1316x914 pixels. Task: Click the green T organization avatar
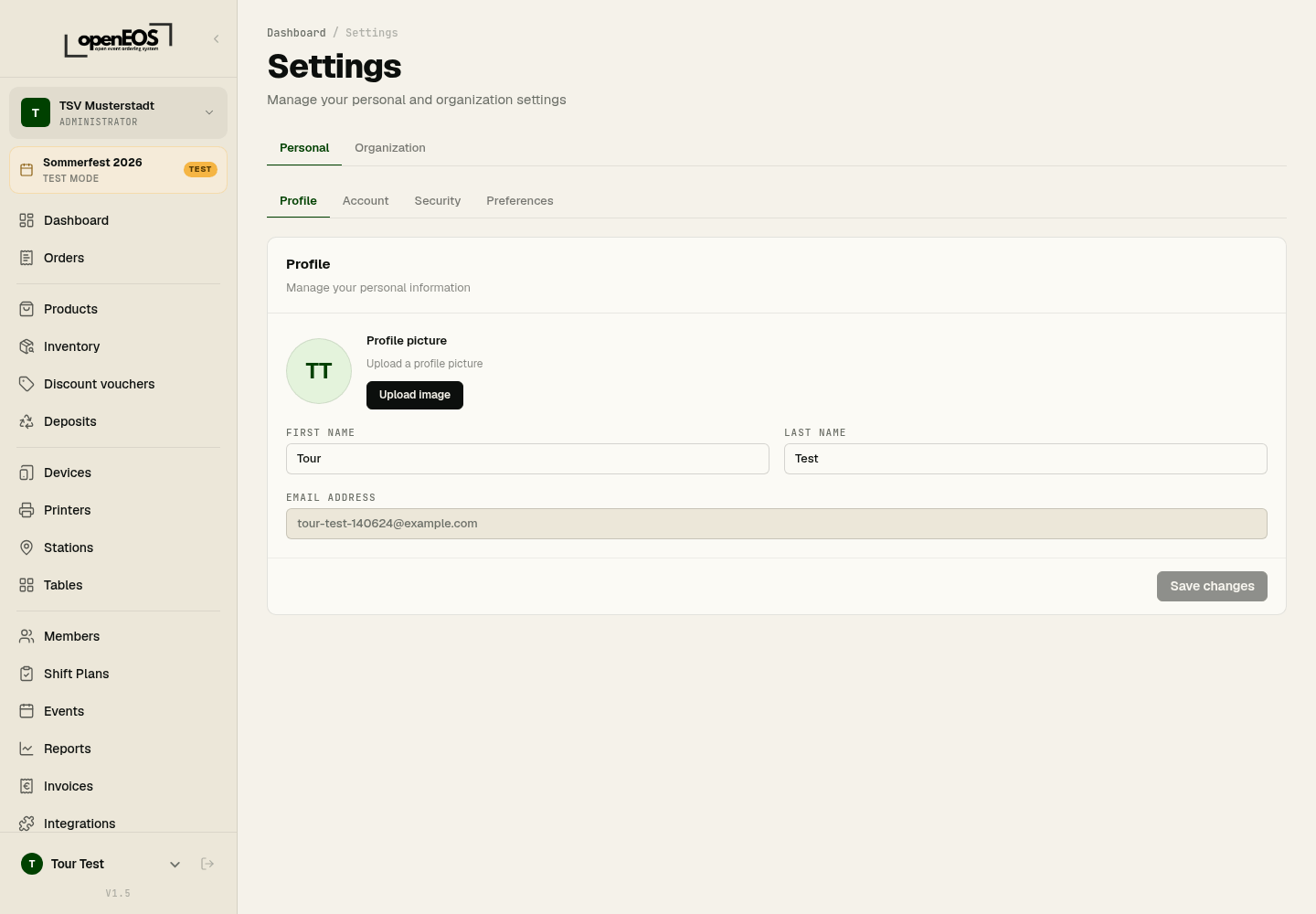point(36,112)
